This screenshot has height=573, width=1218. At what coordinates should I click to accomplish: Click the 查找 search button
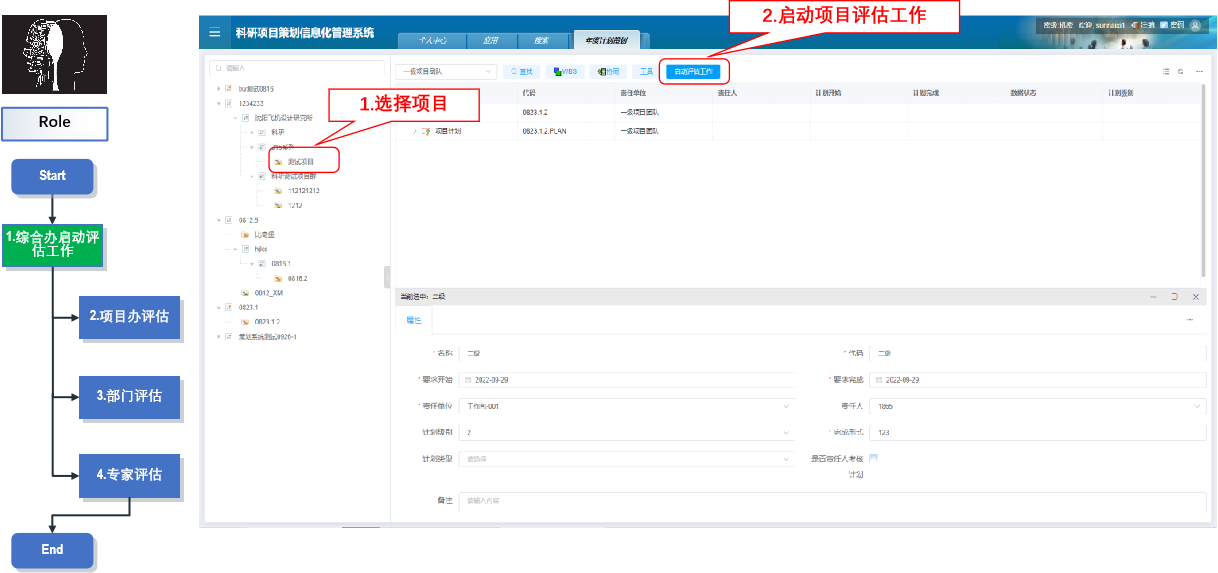[x=522, y=72]
